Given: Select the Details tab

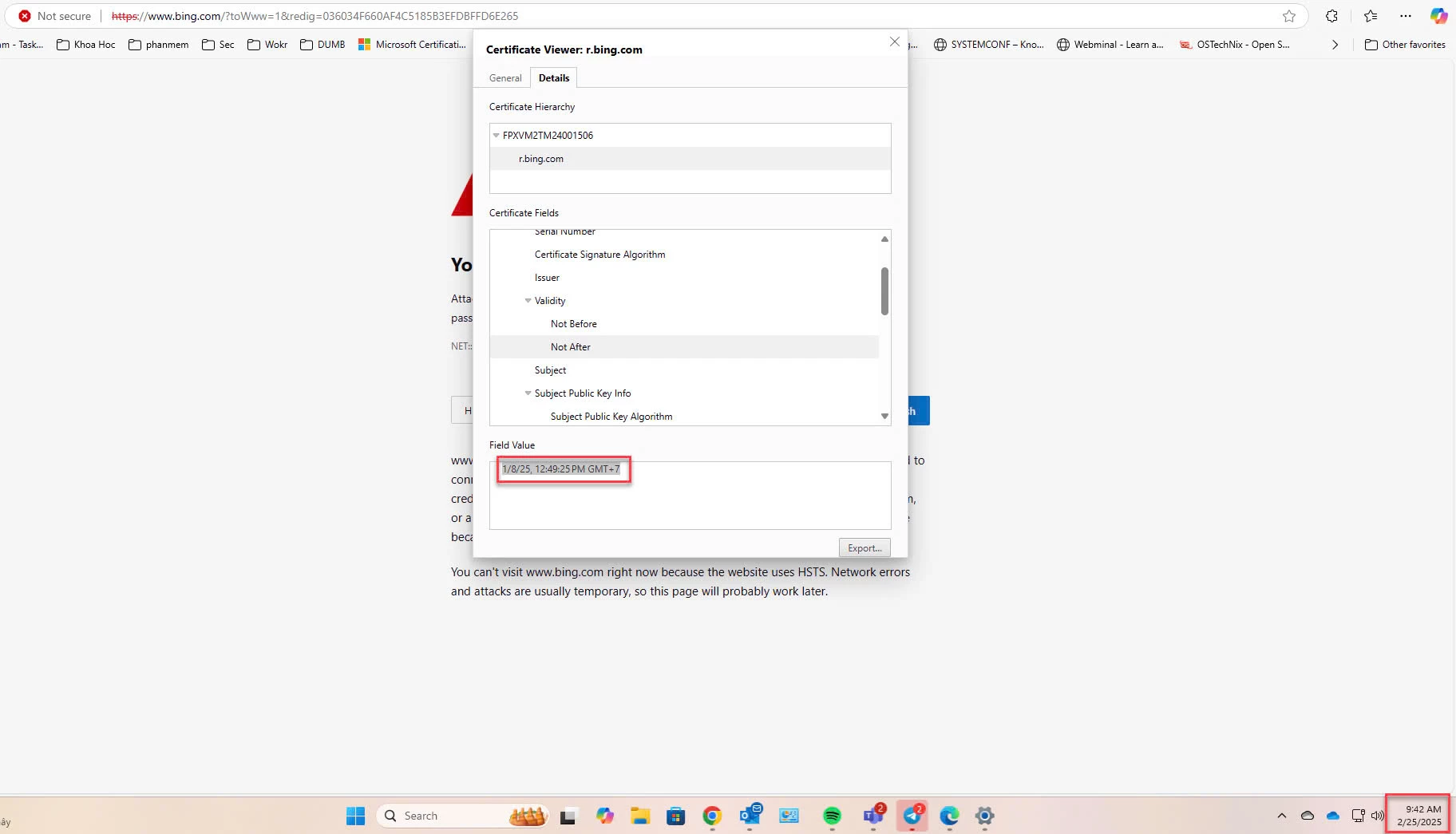Looking at the screenshot, I should 554,78.
